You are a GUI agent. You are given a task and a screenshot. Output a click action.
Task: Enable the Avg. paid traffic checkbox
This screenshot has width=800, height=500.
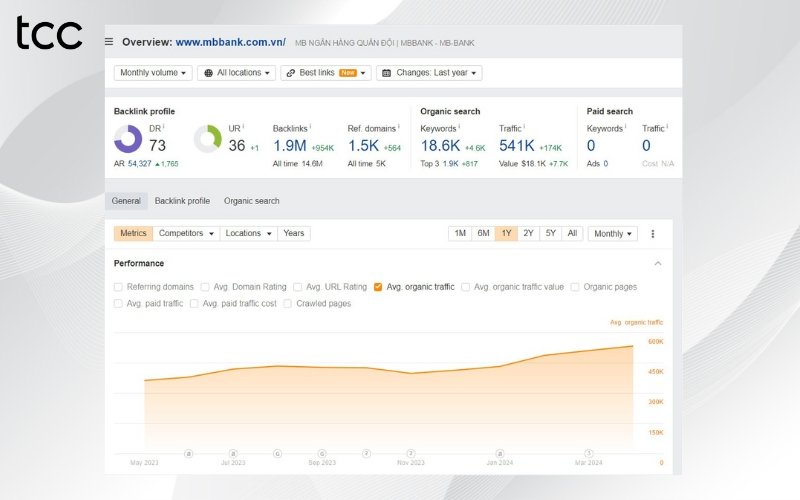click(x=118, y=304)
